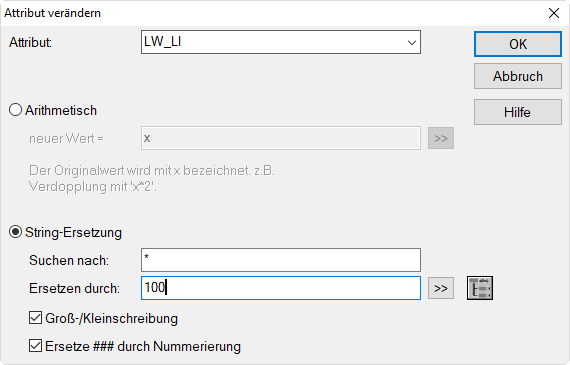
Task: Click inside the Ersetzen durch field
Action: click(281, 288)
